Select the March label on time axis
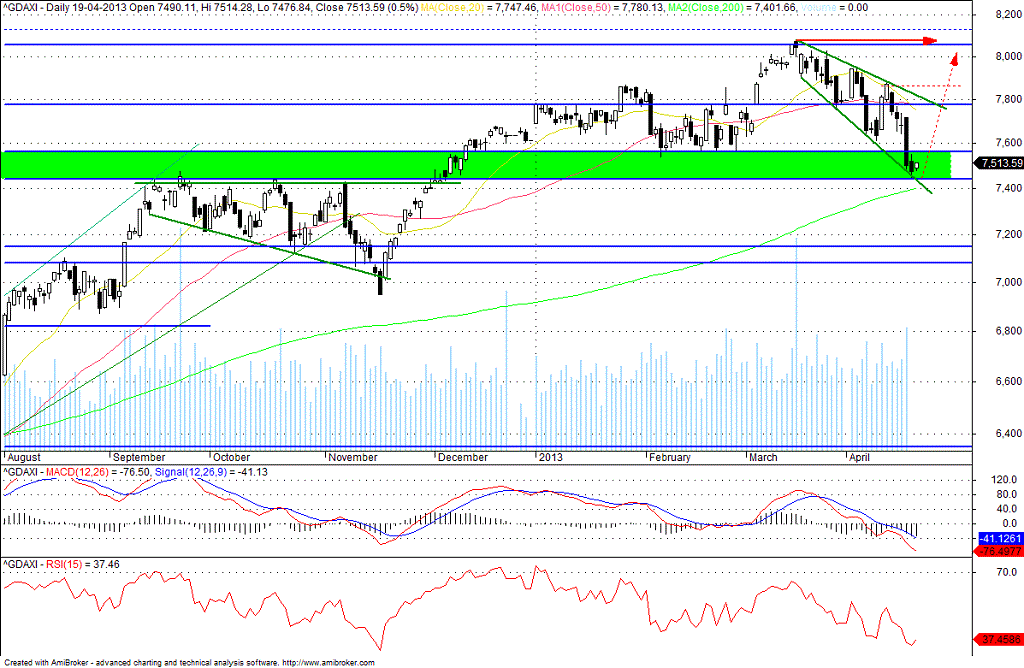1024x668 pixels. [763, 457]
